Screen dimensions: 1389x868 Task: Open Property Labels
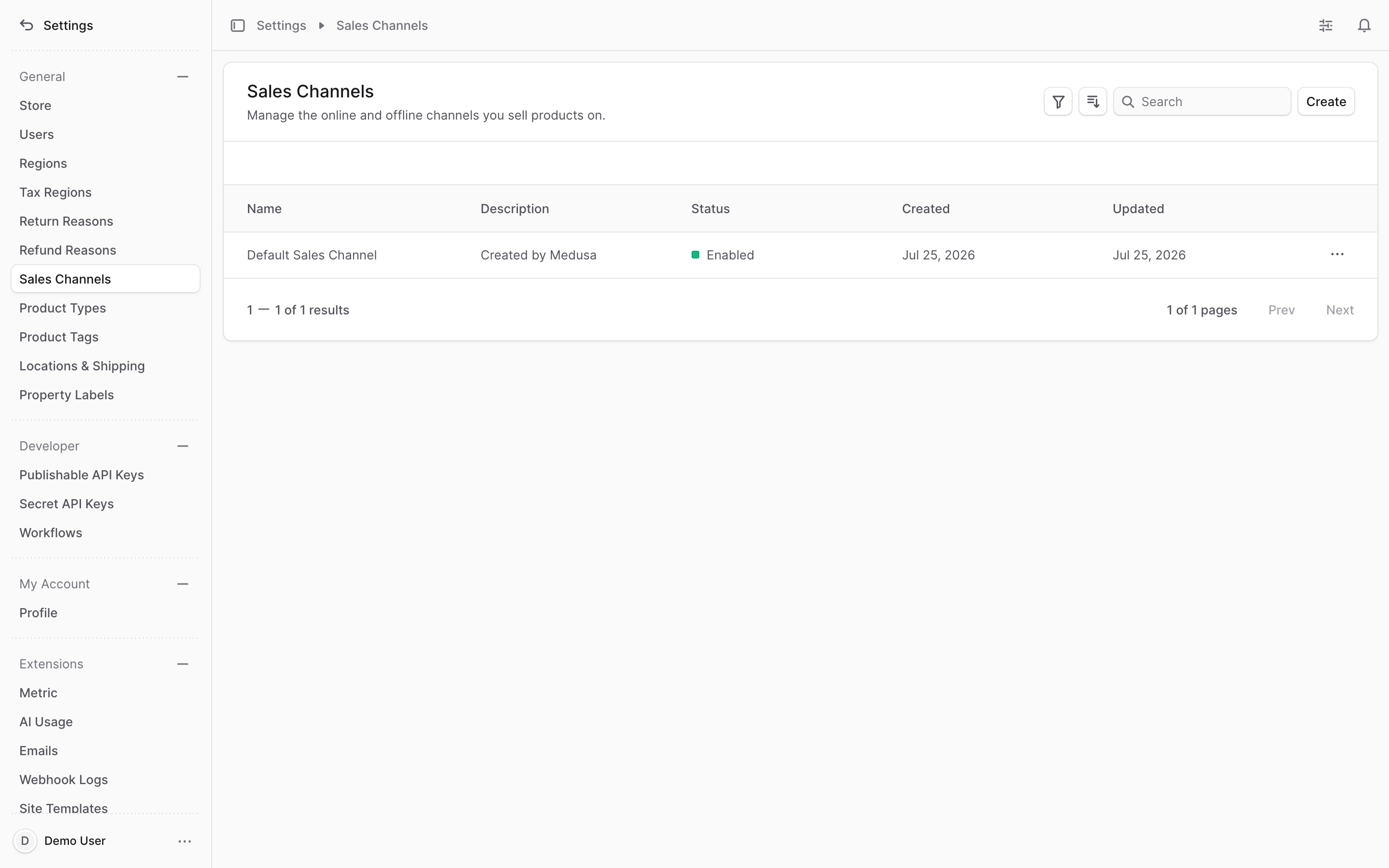(x=106, y=395)
